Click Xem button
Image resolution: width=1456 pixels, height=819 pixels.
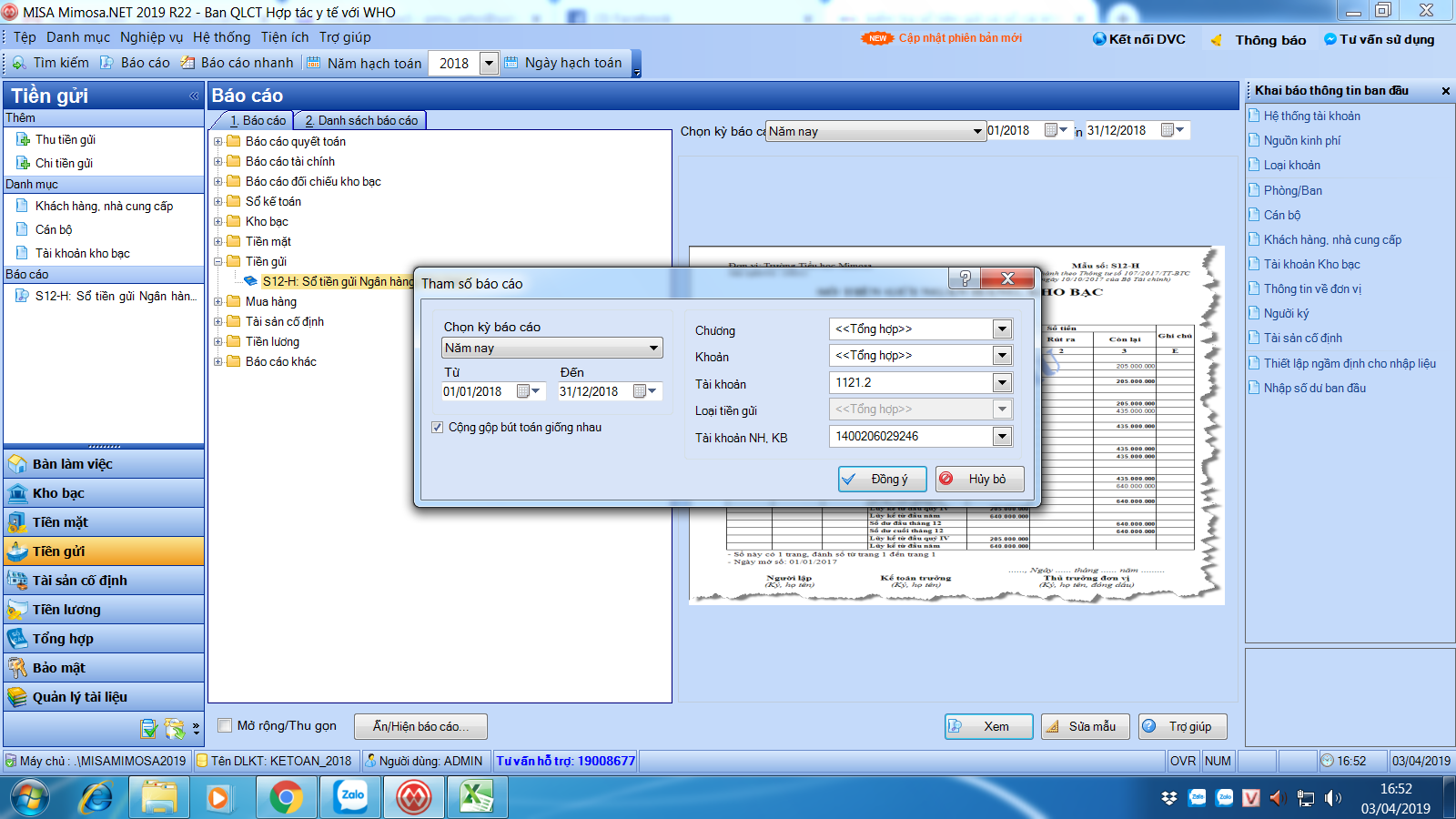click(x=988, y=726)
